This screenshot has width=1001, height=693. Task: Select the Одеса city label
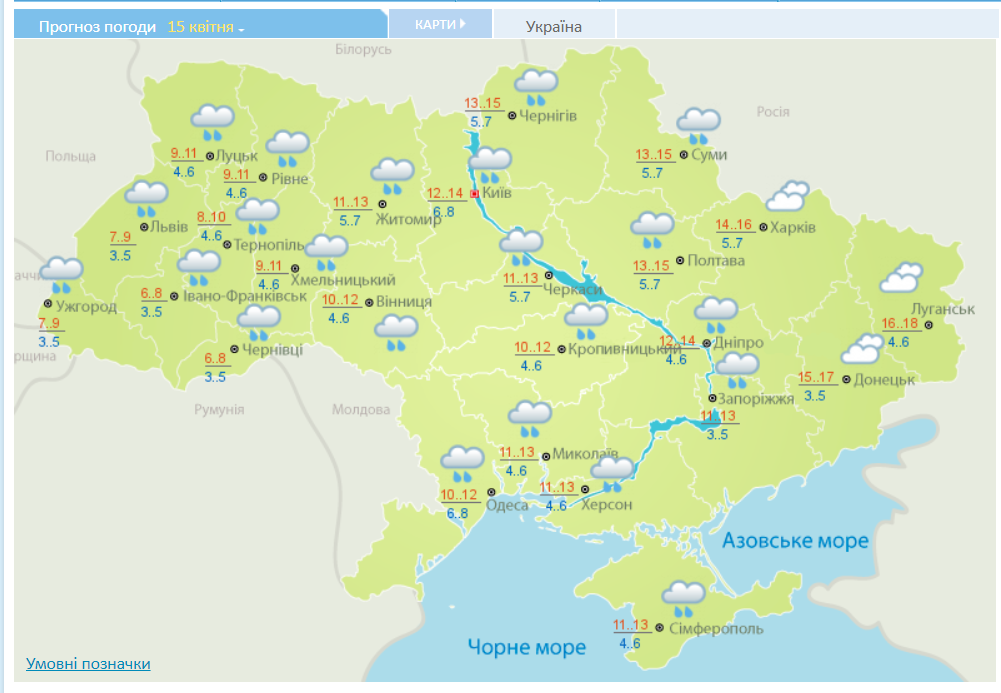(507, 505)
